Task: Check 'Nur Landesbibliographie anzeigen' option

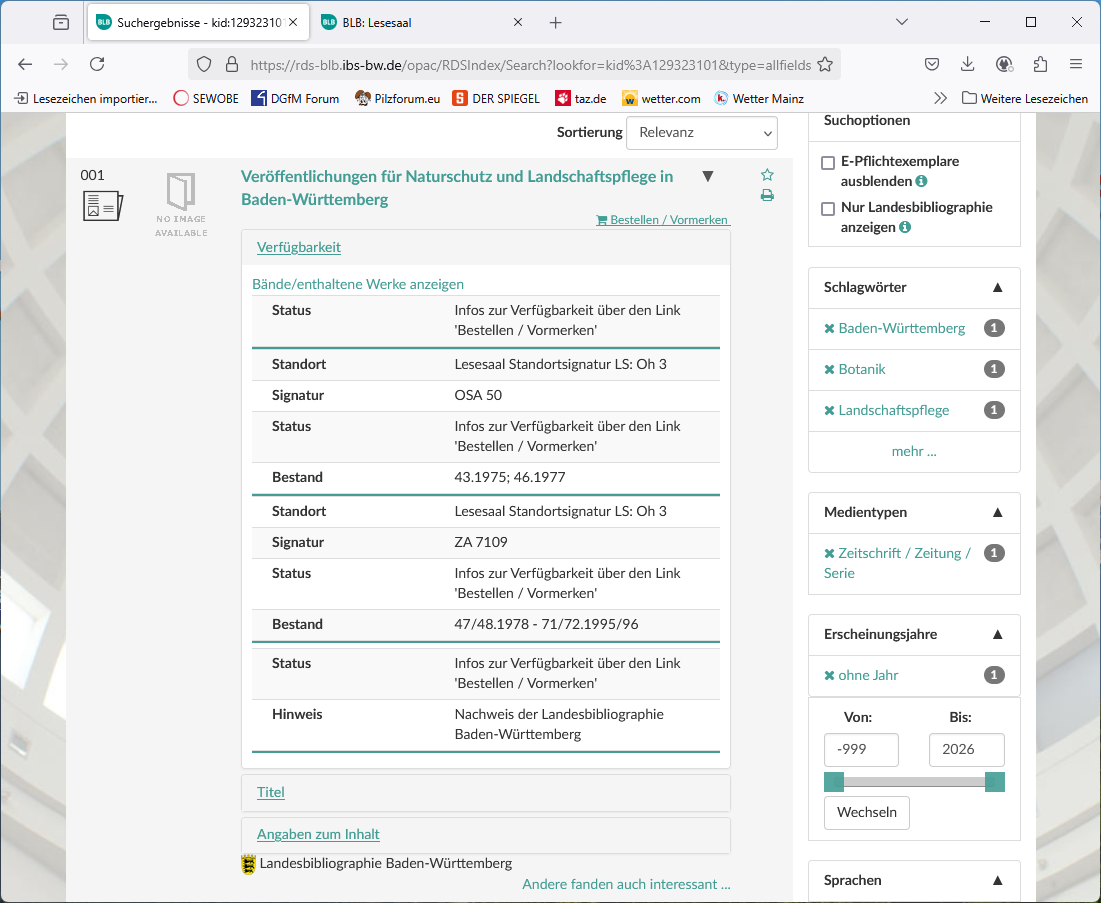Action: pos(828,209)
